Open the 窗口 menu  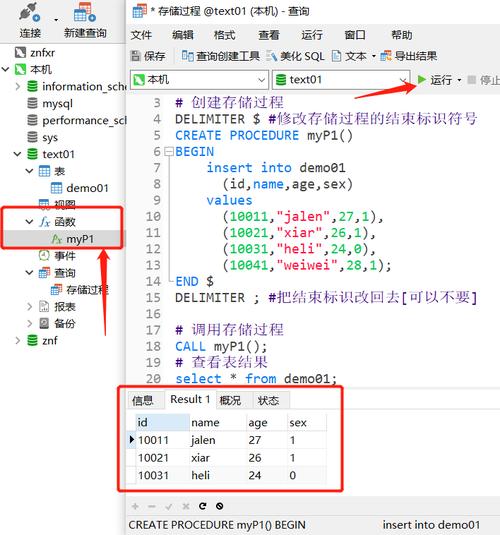[x=355, y=35]
